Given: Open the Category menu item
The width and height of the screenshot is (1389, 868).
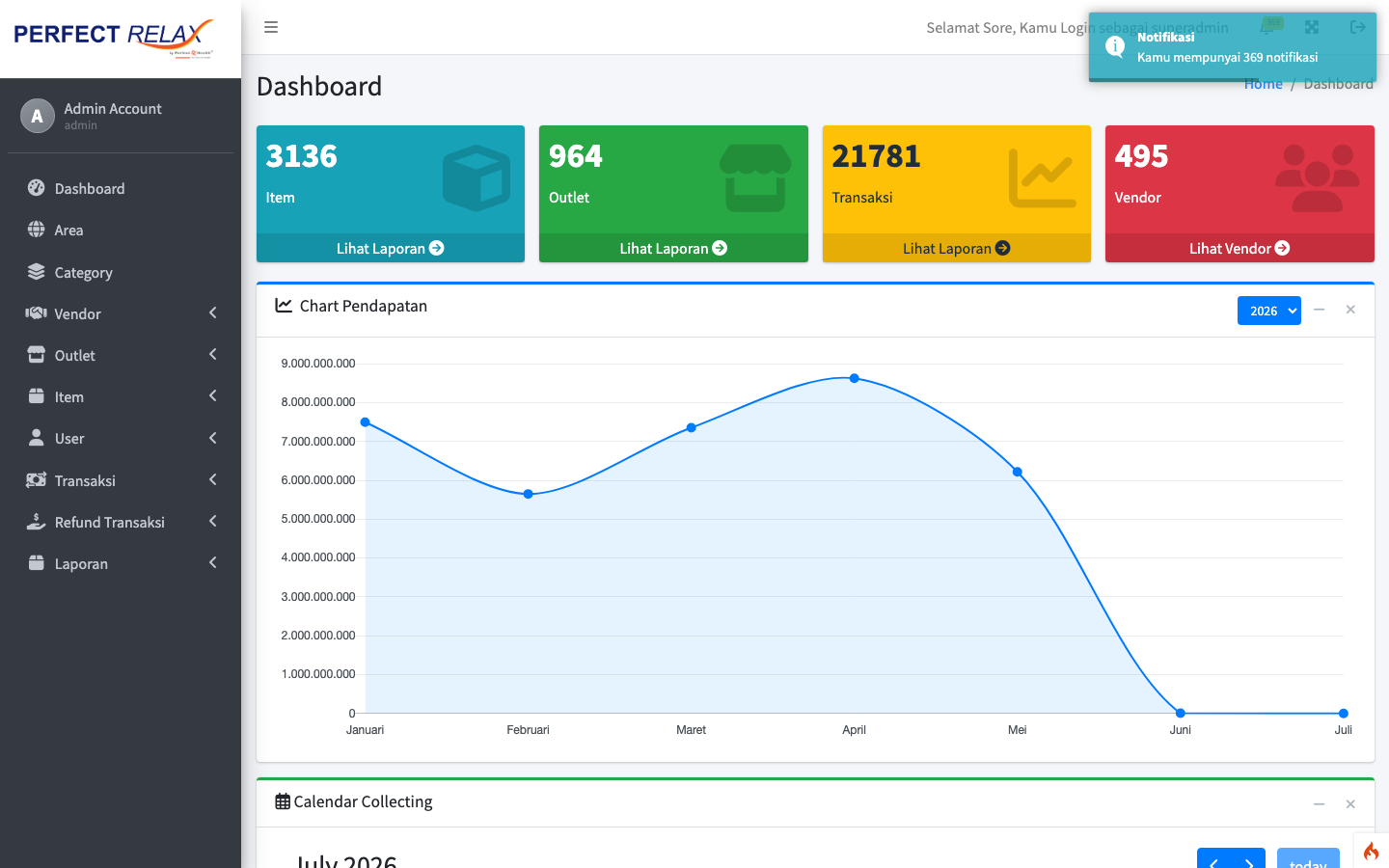Looking at the screenshot, I should click(121, 272).
